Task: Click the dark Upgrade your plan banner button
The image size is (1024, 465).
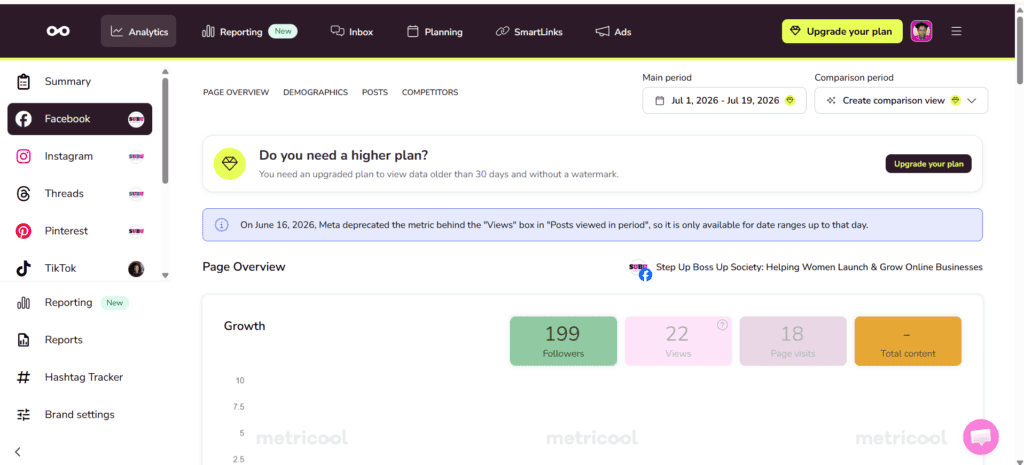Action: point(929,164)
